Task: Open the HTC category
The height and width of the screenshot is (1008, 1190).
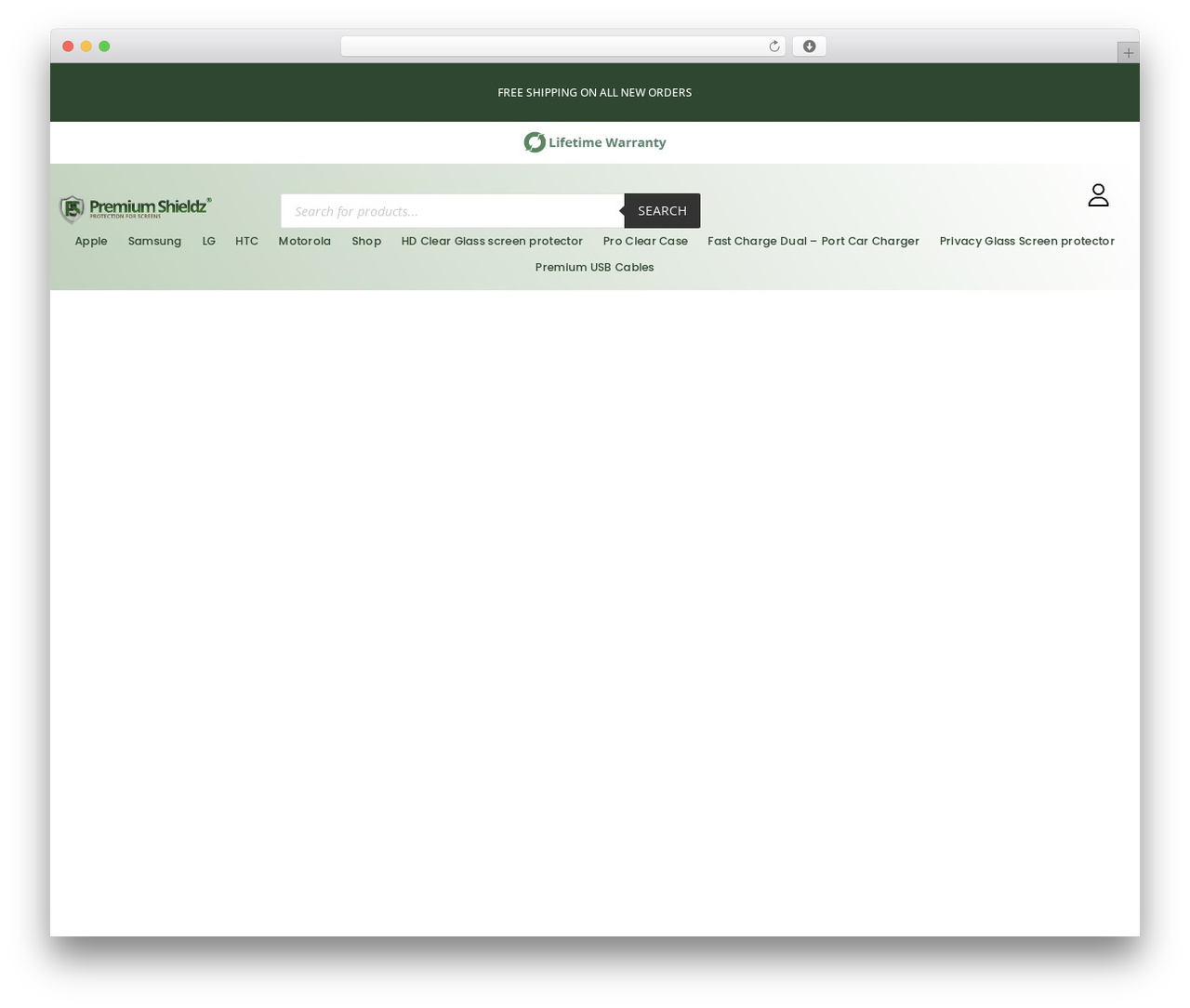Action: pyautogui.click(x=246, y=241)
